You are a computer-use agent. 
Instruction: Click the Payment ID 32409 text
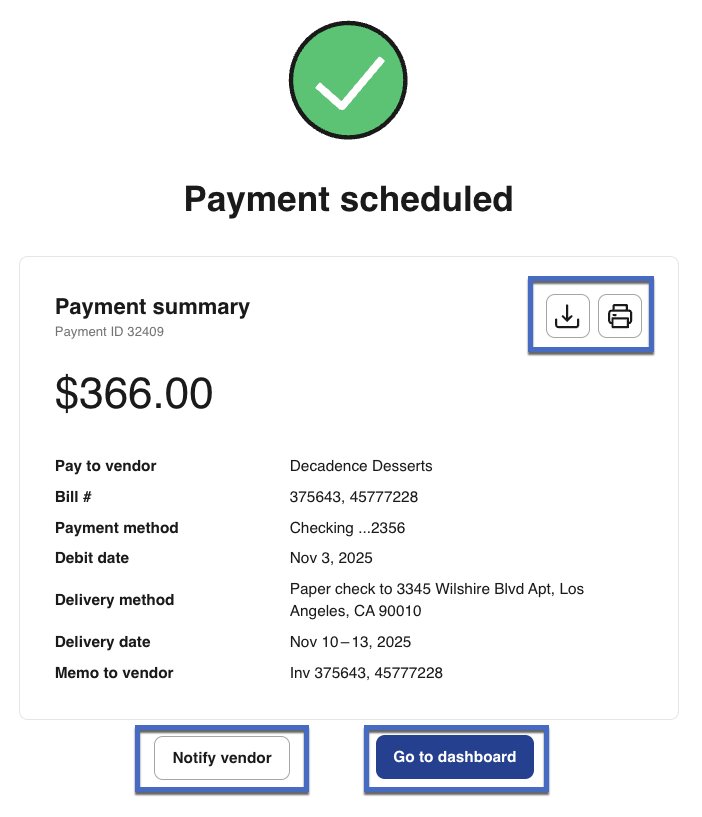[109, 331]
